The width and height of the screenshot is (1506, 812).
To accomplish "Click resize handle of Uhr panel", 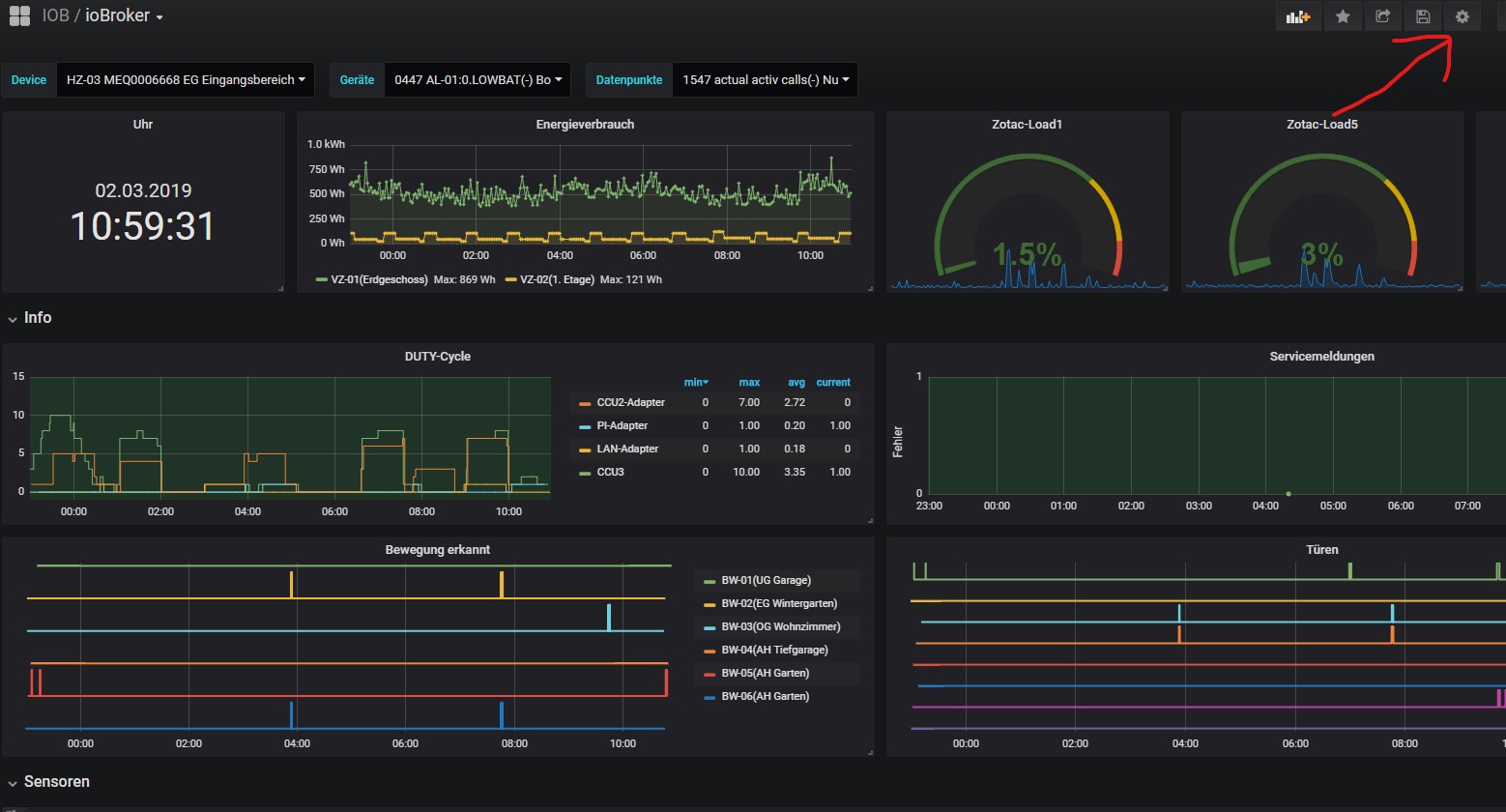I will [280, 287].
